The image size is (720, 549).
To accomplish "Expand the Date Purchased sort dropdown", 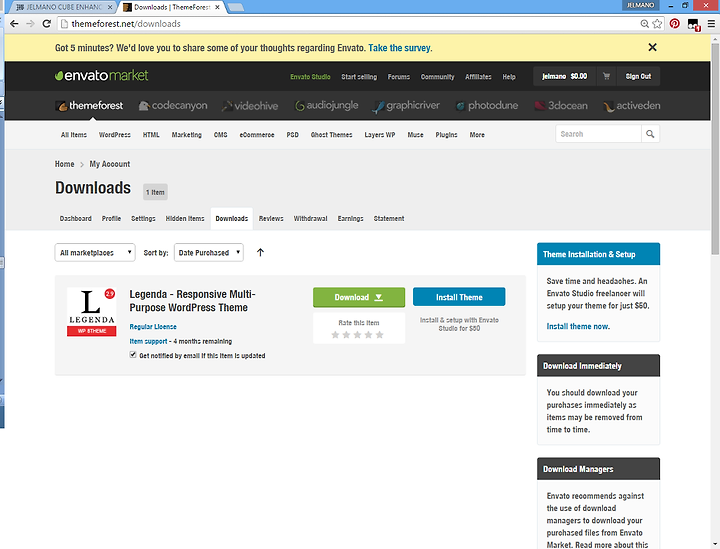I will coord(208,252).
